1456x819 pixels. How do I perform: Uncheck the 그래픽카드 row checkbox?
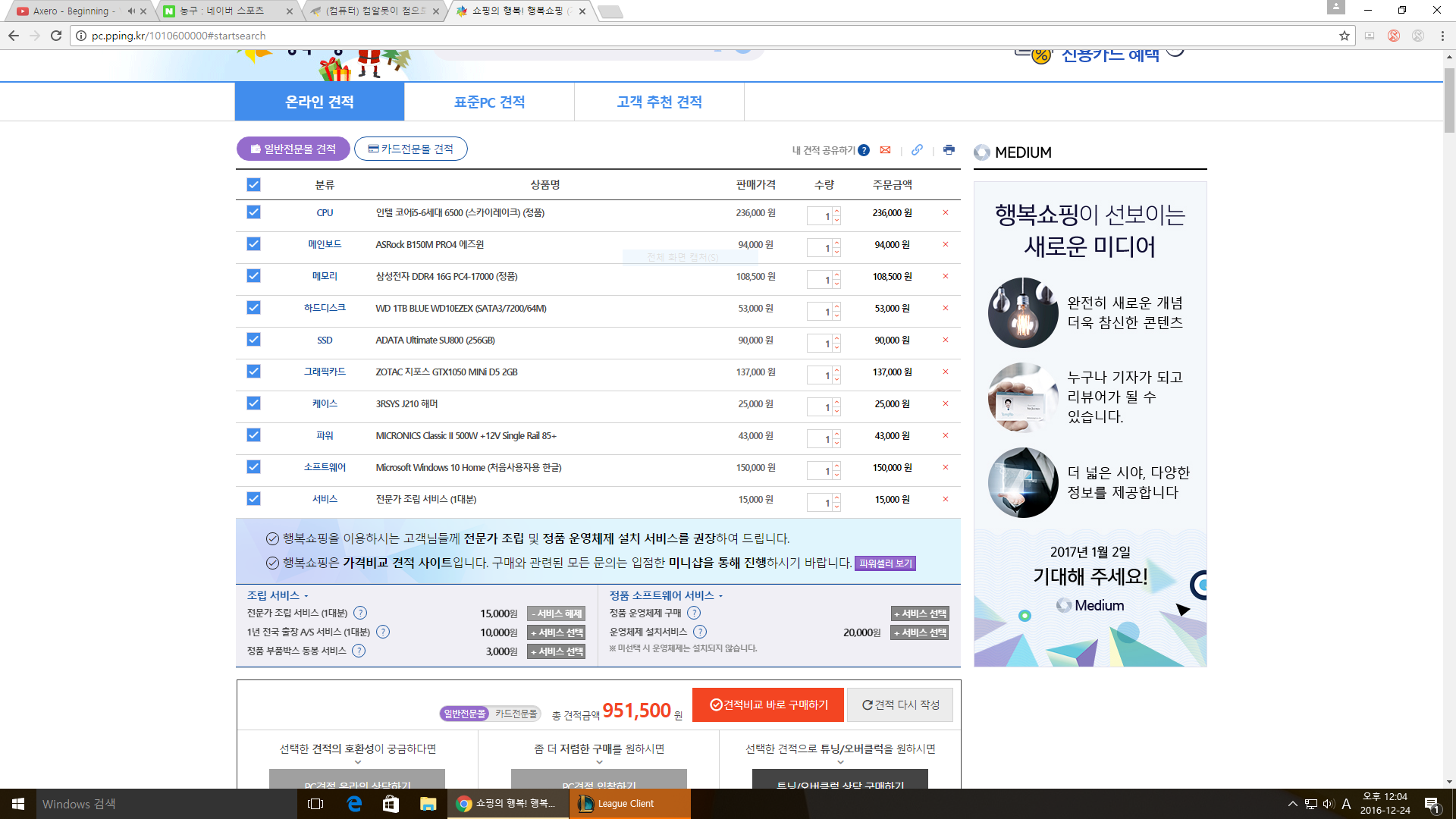[253, 372]
